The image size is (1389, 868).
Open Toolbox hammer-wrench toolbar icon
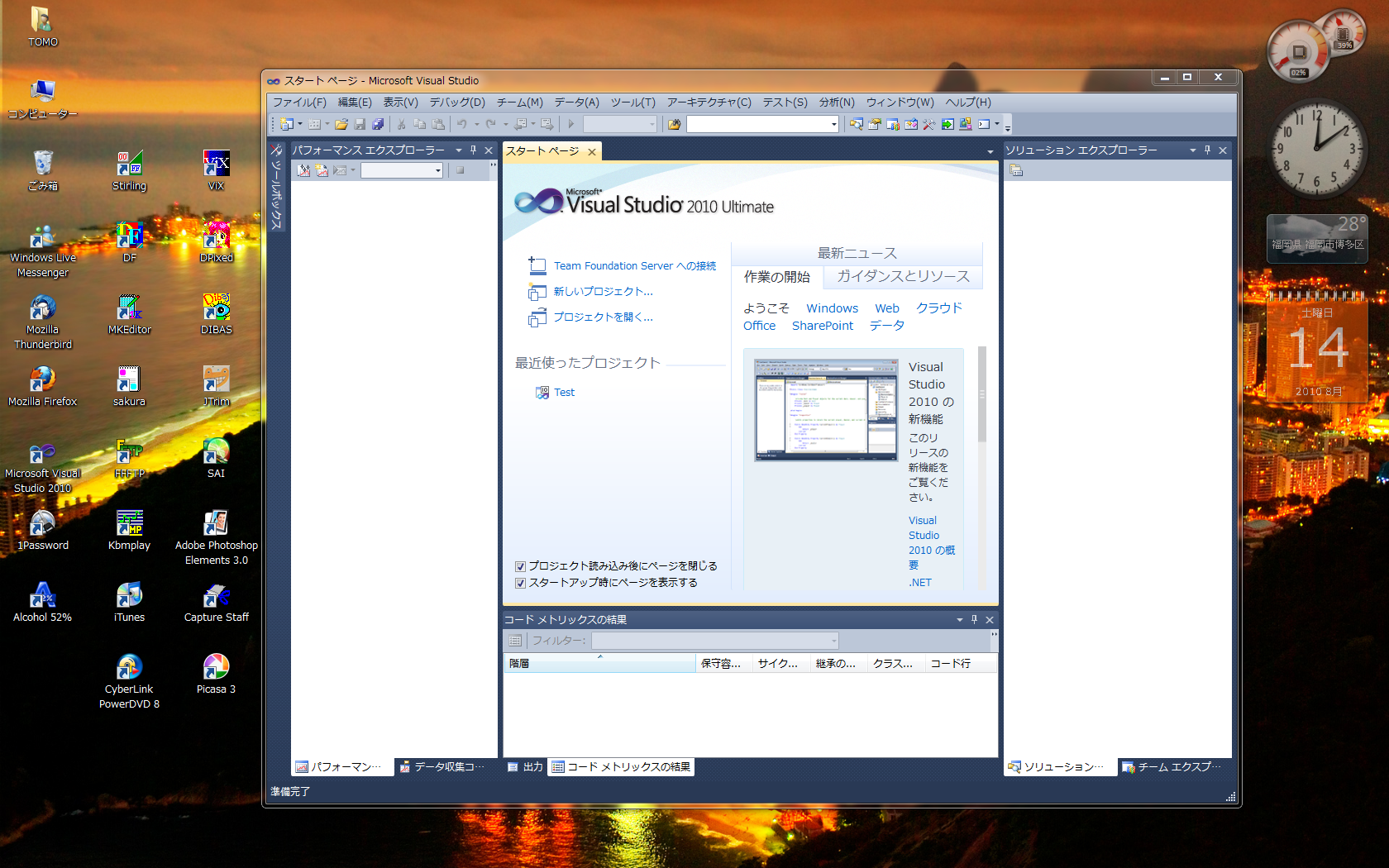pos(929,124)
